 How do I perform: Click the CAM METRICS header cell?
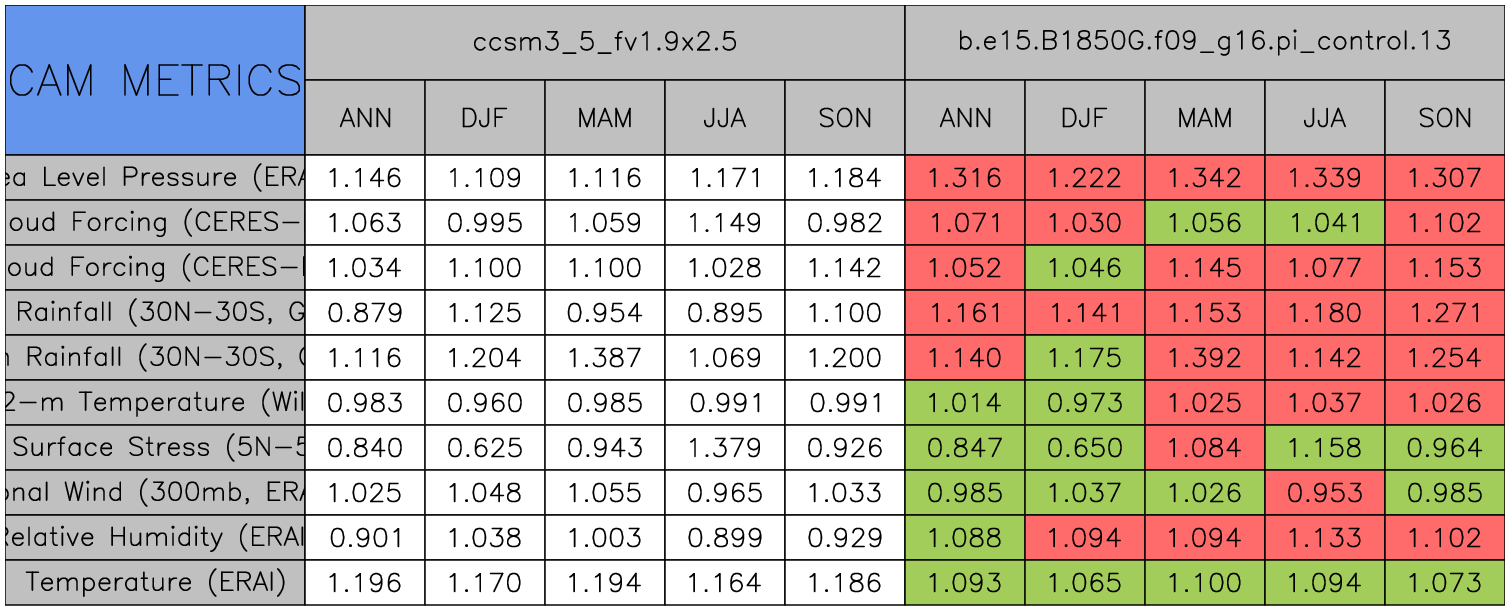[154, 80]
